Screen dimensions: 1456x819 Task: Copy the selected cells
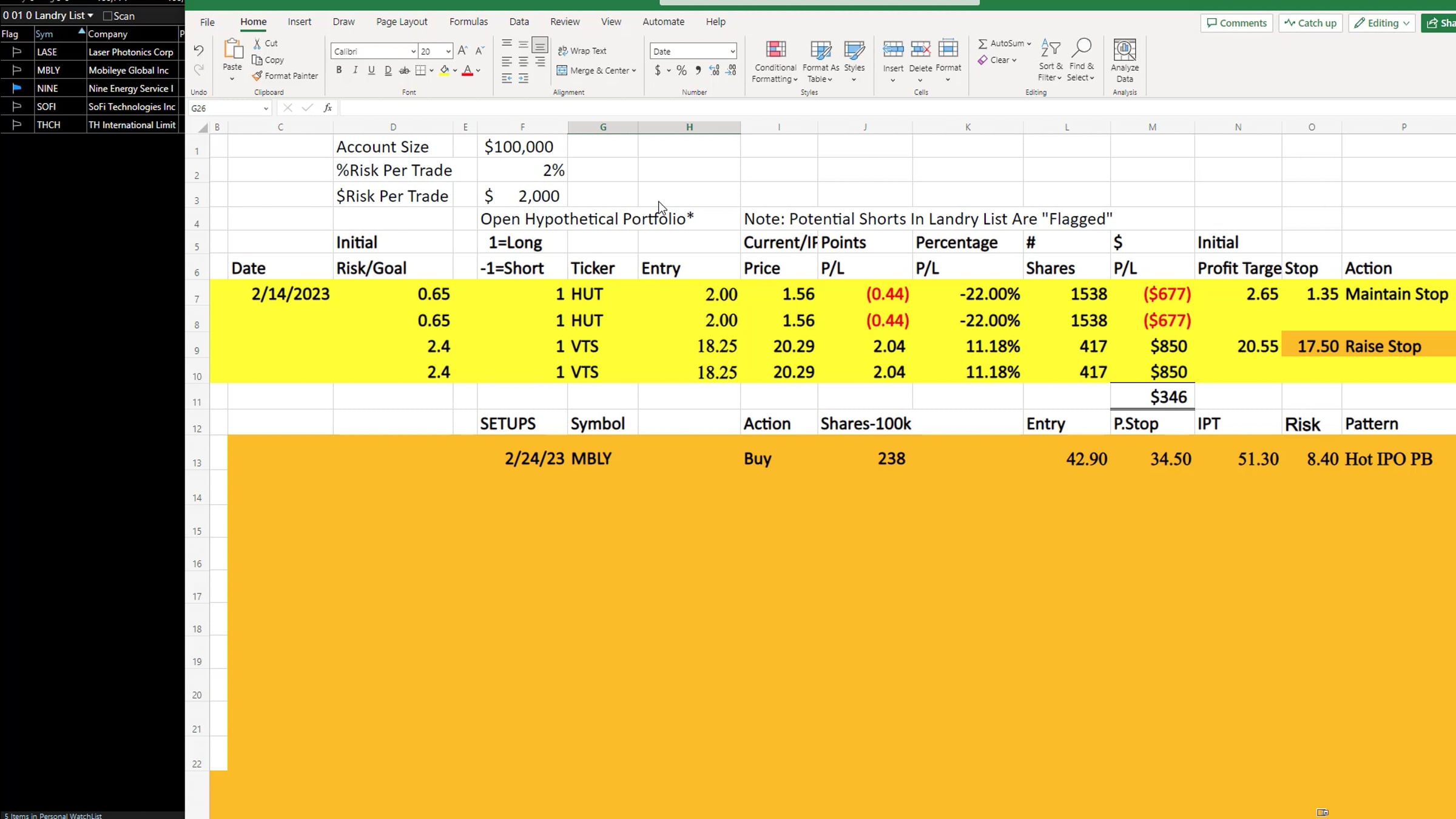point(268,60)
